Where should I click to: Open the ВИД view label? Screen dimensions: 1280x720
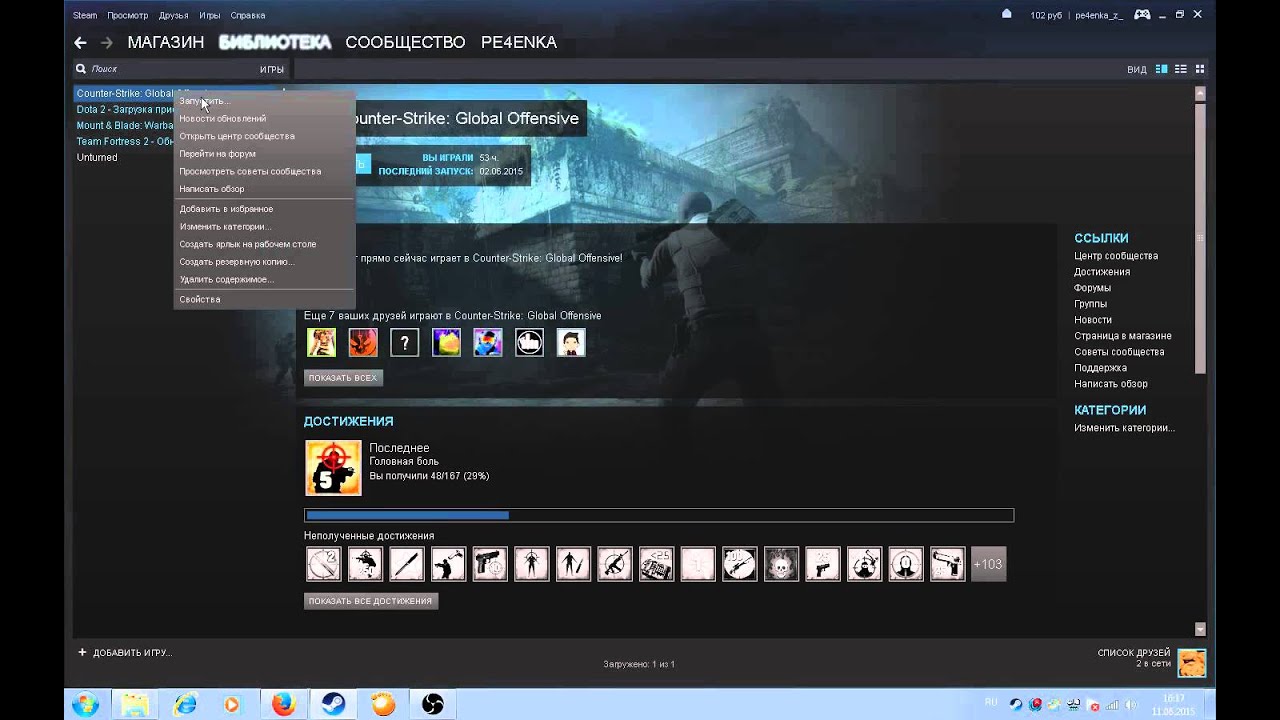point(1137,69)
